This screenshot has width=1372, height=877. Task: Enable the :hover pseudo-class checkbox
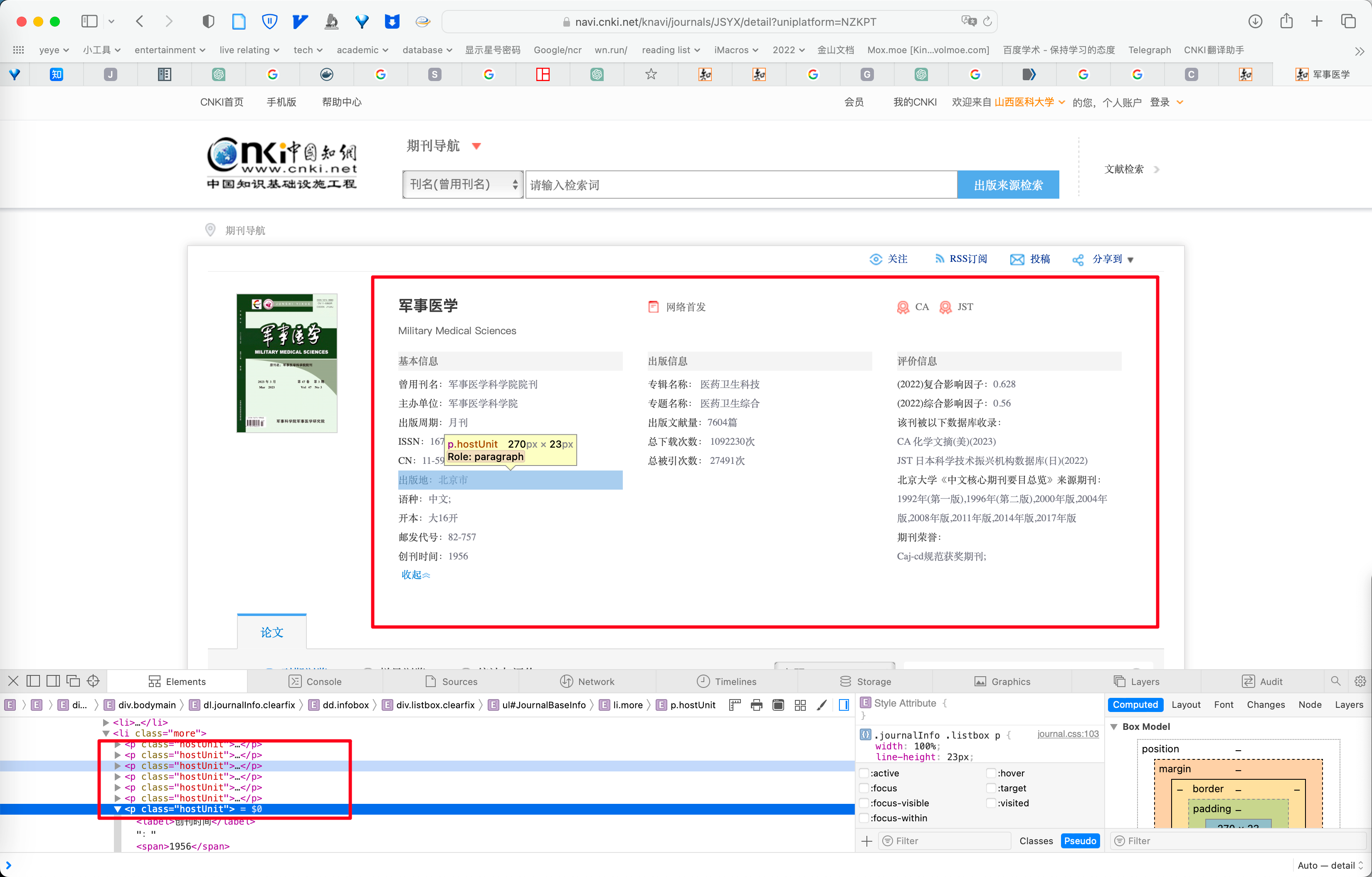click(991, 773)
